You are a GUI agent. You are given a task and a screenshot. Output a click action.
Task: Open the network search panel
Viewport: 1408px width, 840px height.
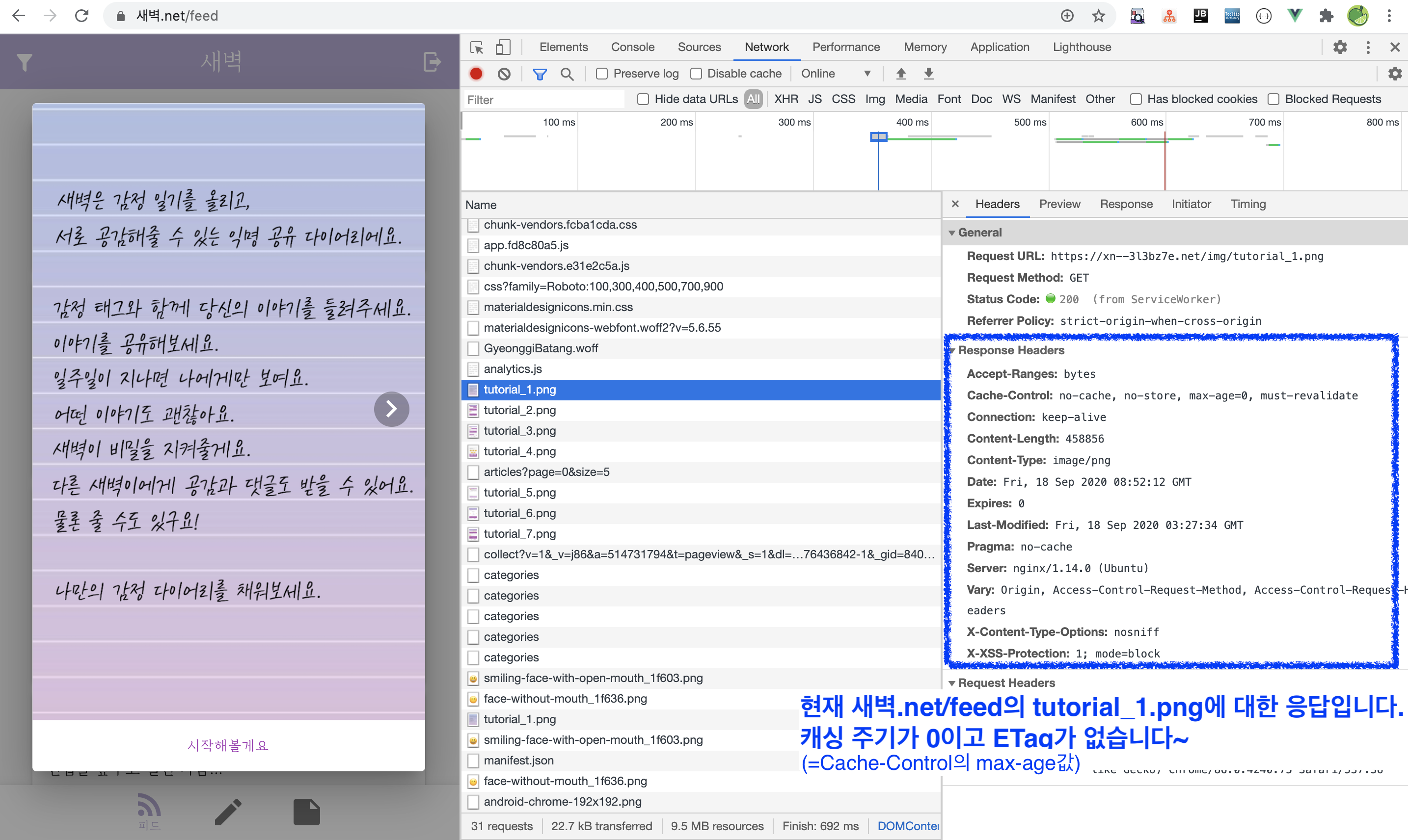pos(568,74)
